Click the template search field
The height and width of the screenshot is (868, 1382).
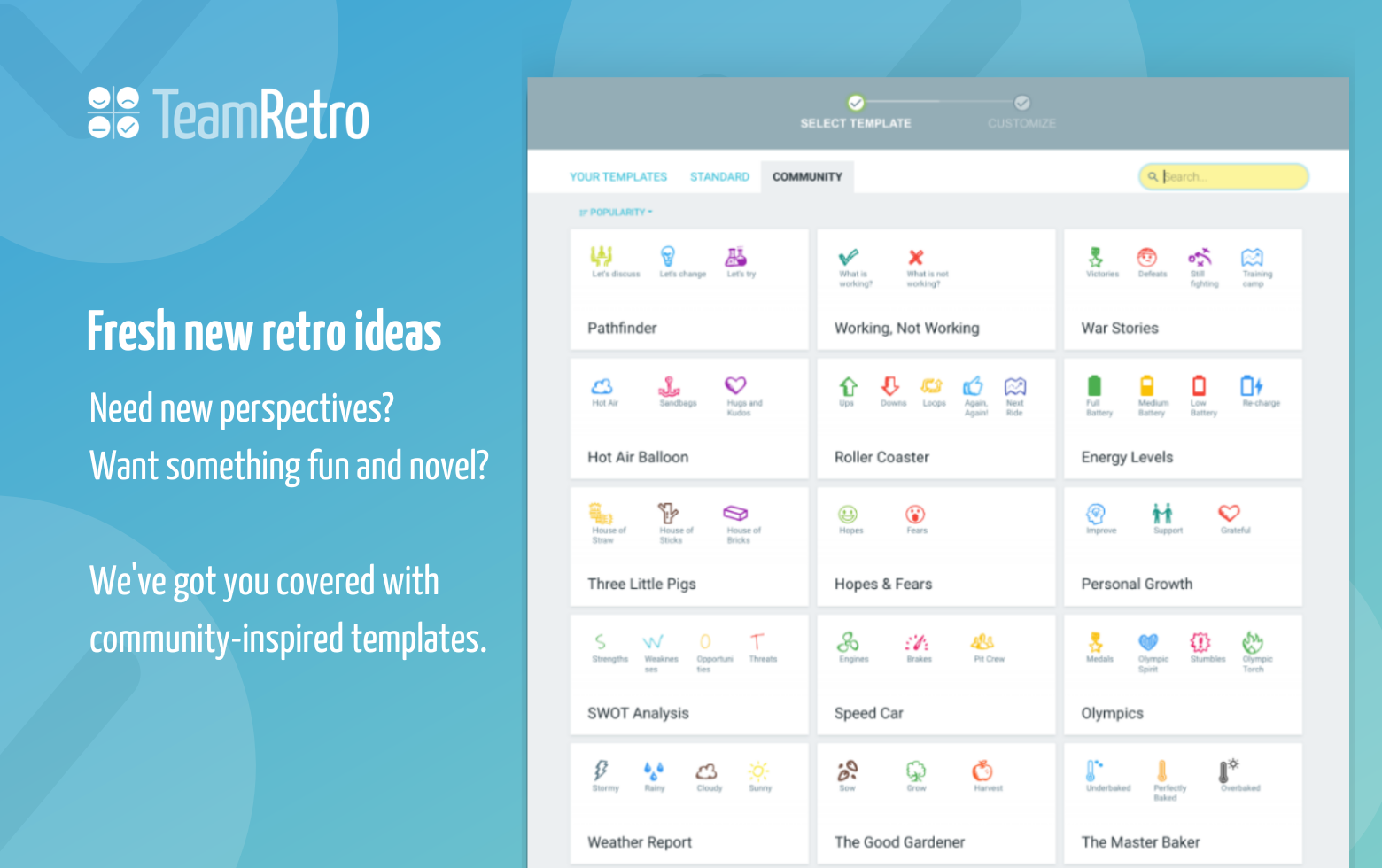pos(1223,176)
